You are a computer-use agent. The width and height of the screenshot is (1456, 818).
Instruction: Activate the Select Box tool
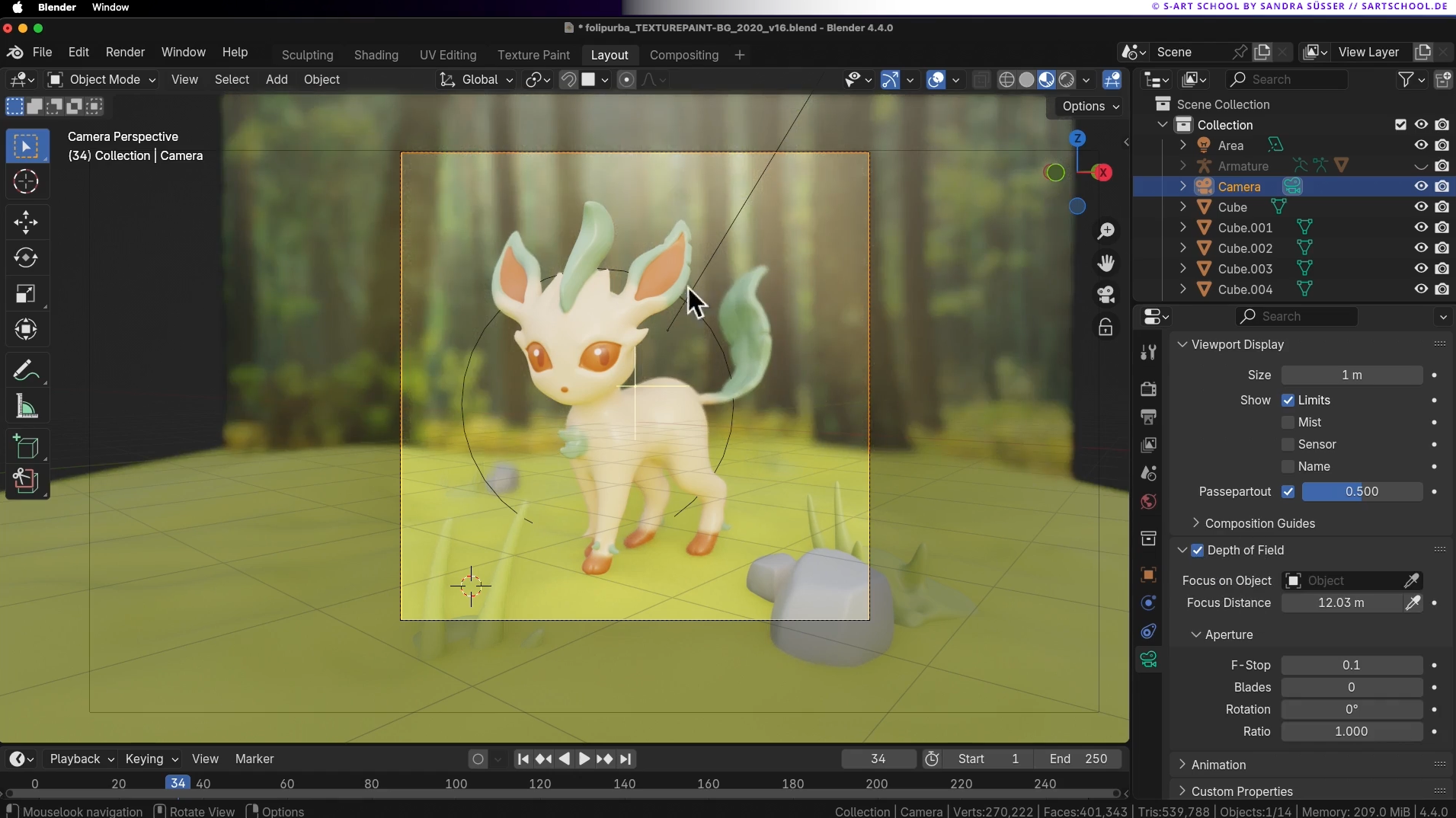(x=26, y=146)
